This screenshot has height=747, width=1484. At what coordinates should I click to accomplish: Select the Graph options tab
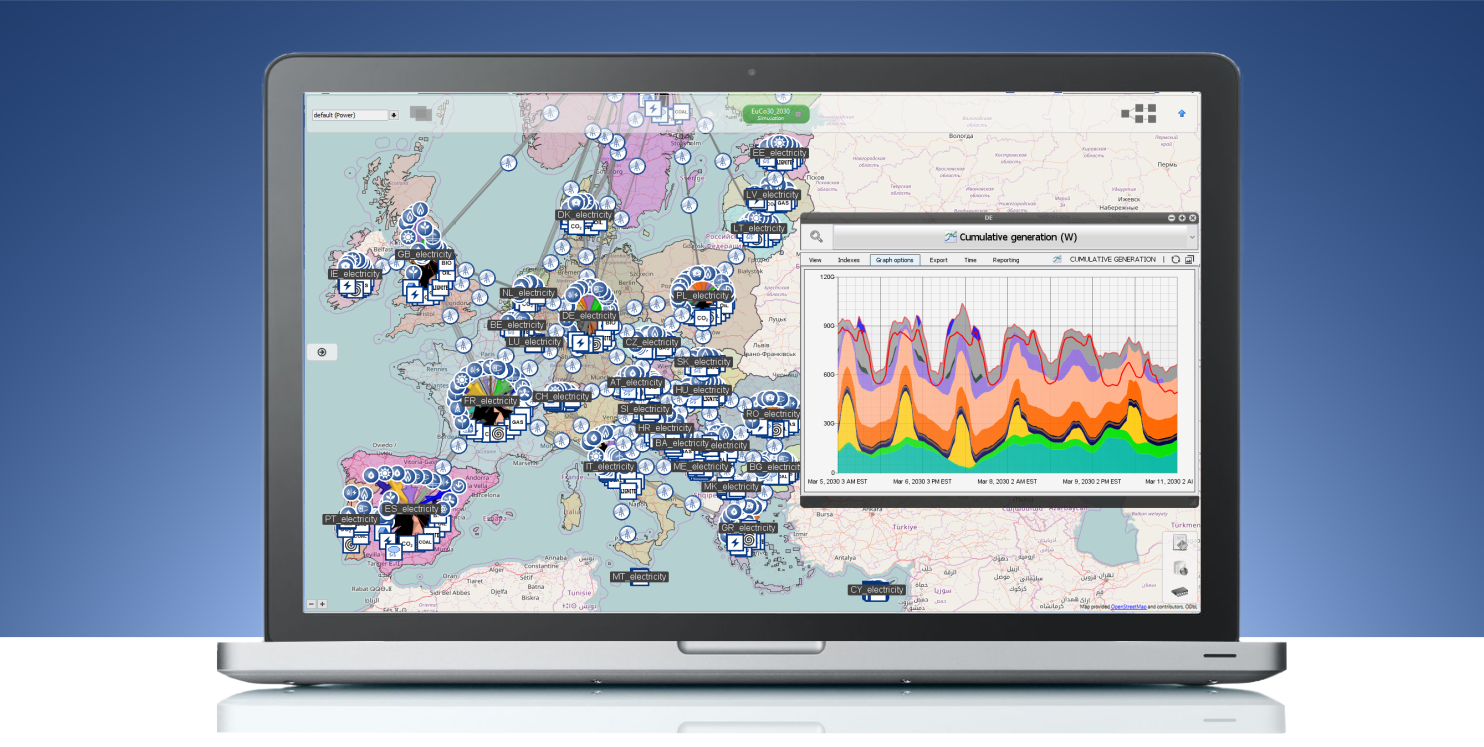895,260
